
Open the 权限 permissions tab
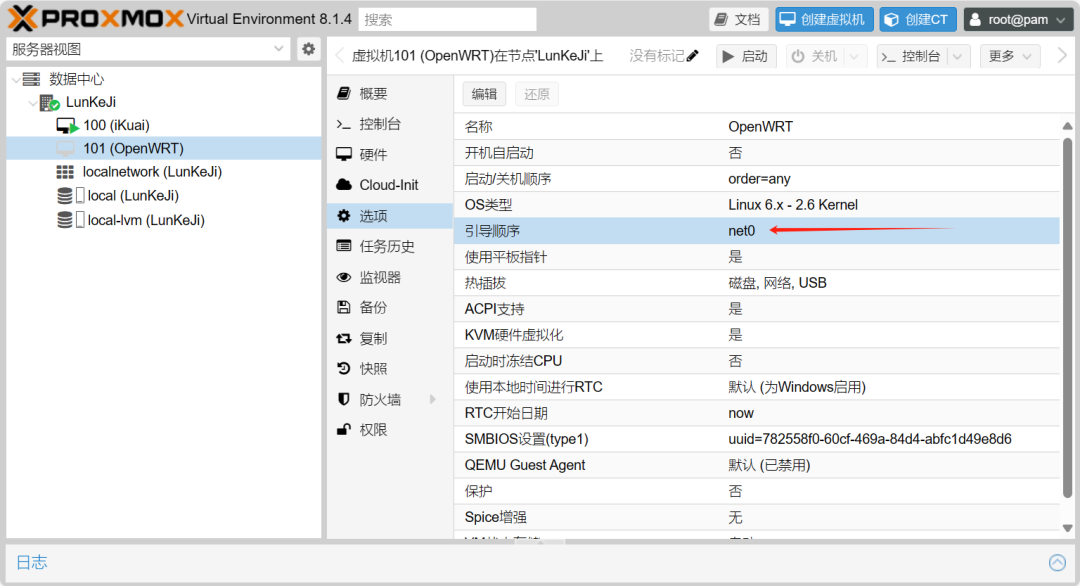tap(390, 430)
